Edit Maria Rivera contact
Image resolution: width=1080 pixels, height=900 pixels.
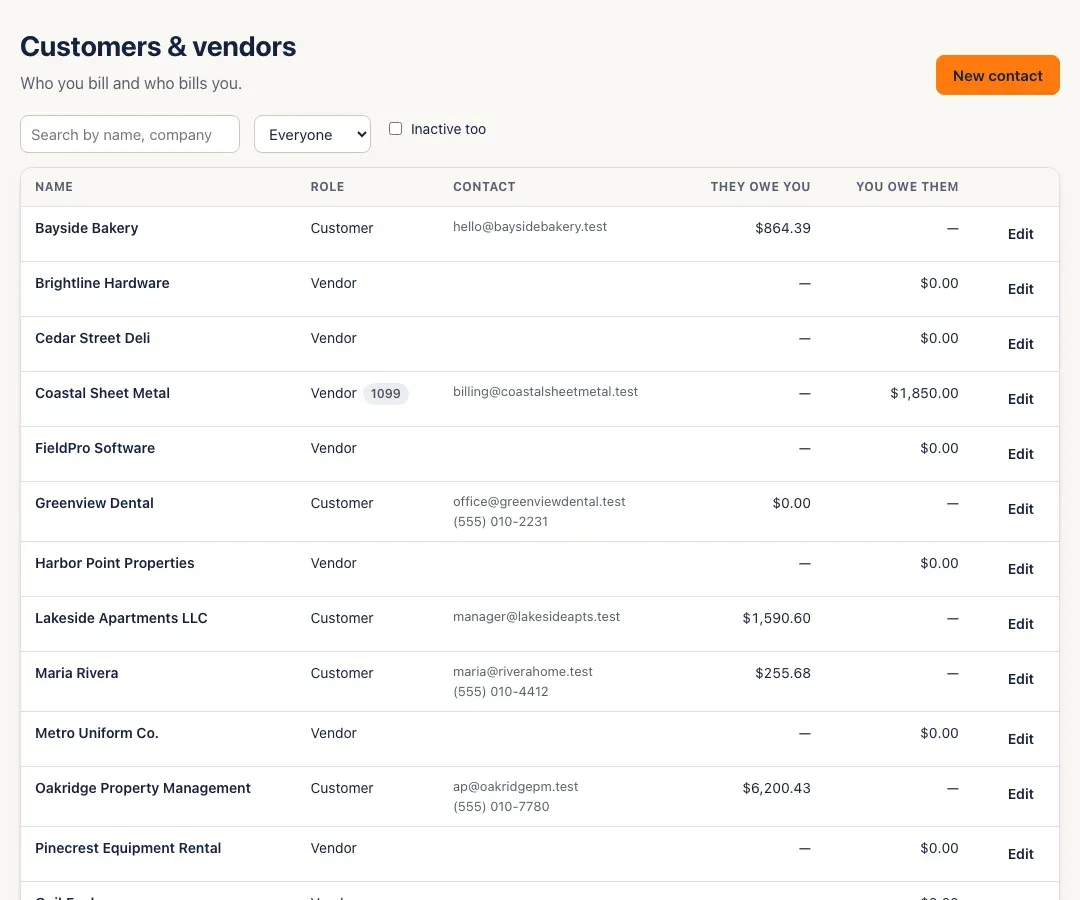click(x=1020, y=680)
